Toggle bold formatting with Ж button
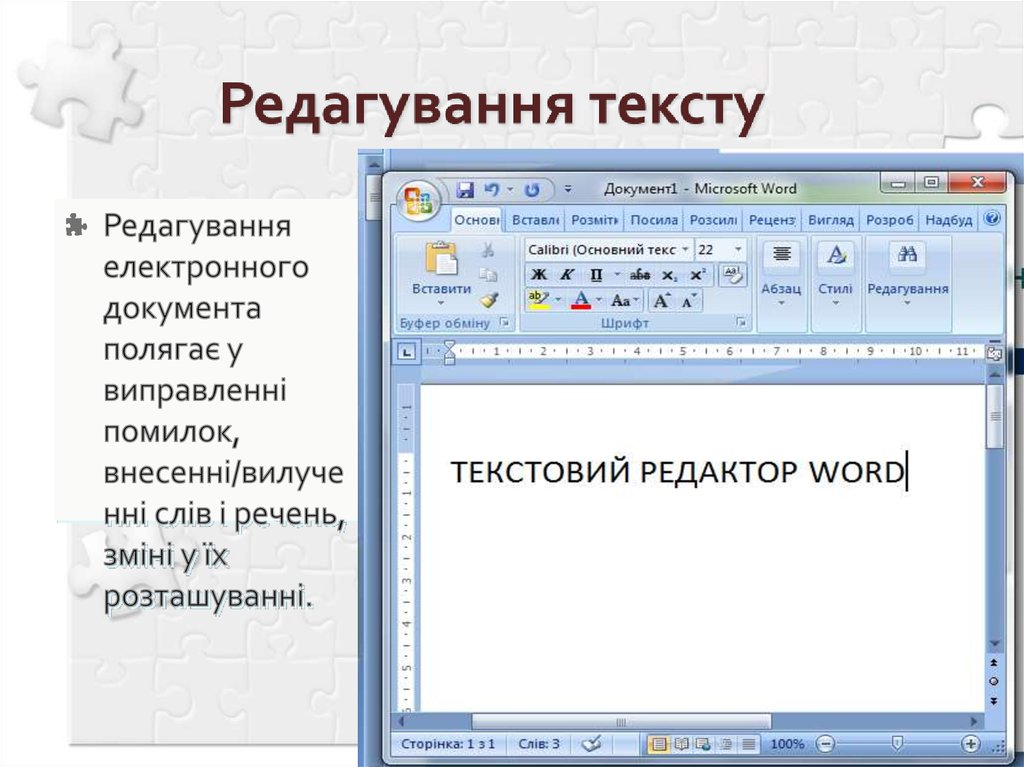Image resolution: width=1024 pixels, height=767 pixels. pyautogui.click(x=540, y=274)
